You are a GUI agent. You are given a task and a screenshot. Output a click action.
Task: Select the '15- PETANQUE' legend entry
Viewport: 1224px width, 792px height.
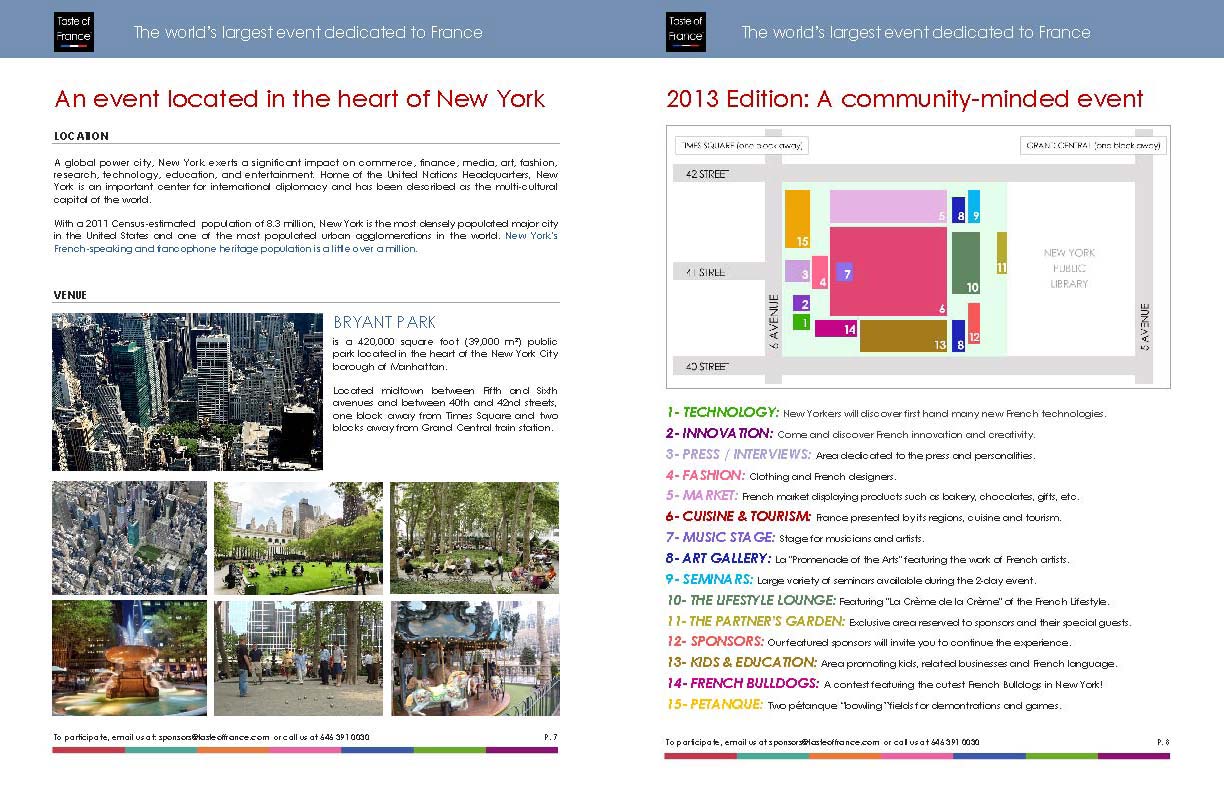click(x=714, y=705)
